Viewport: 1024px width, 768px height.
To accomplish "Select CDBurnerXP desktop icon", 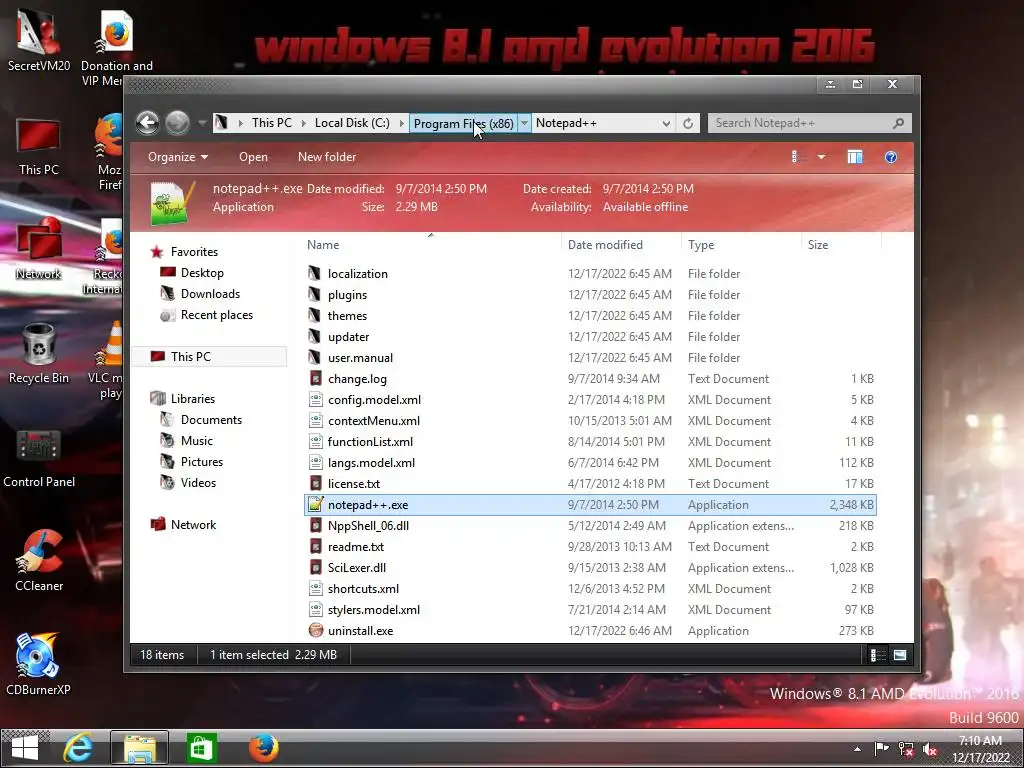I will coord(39,664).
